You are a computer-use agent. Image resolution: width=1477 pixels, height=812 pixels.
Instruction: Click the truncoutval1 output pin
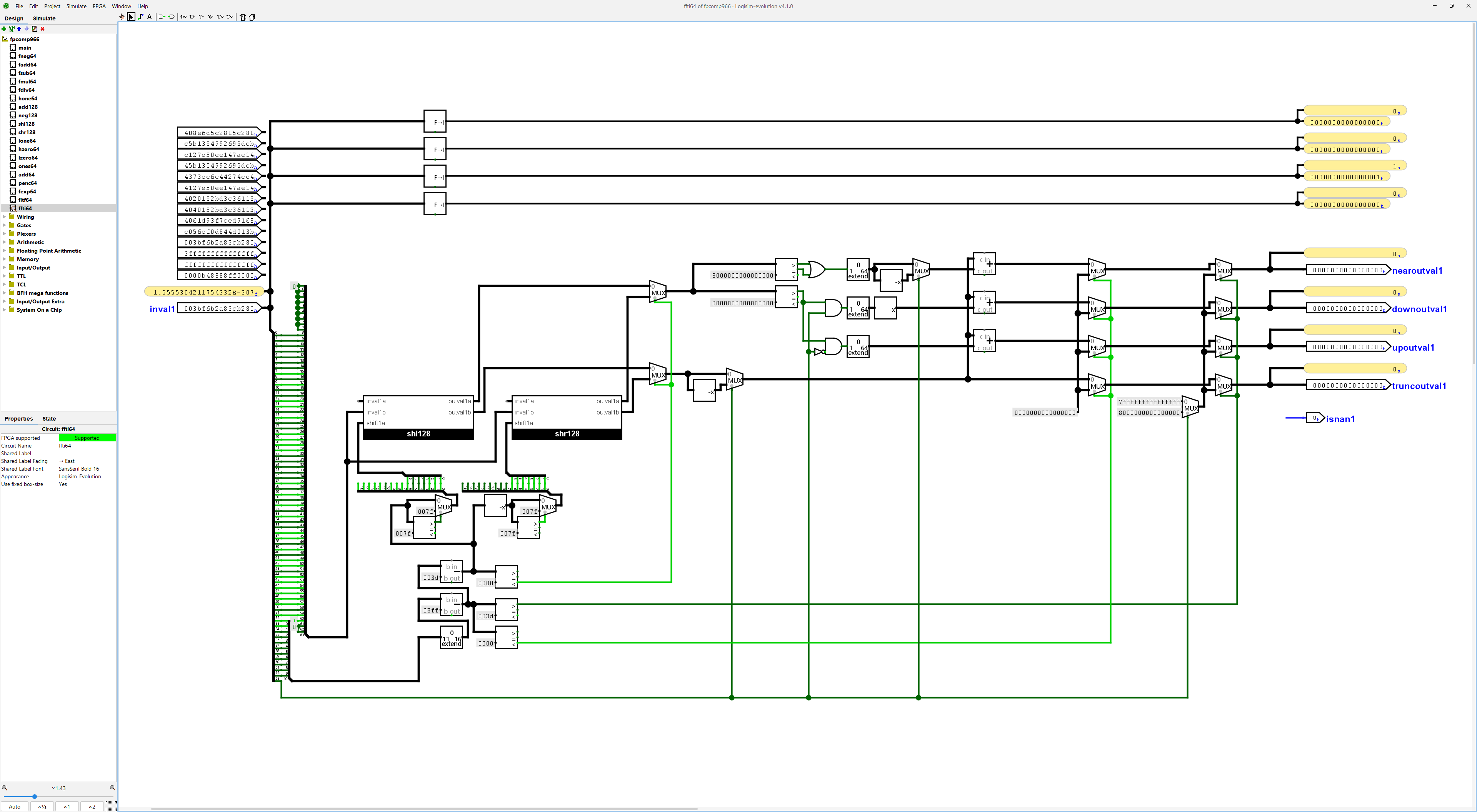click(x=1348, y=385)
